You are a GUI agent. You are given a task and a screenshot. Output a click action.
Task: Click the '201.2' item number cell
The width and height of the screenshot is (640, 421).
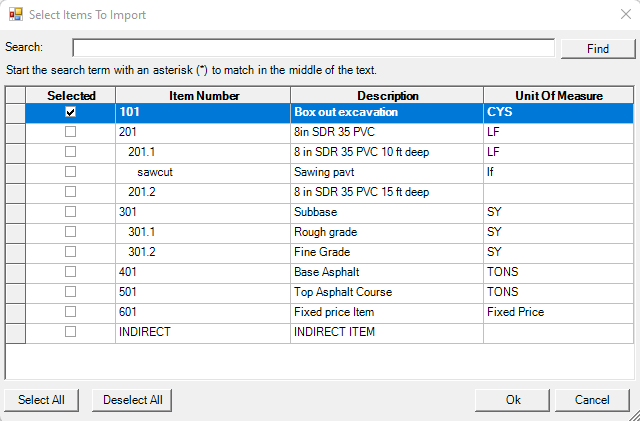(203, 193)
